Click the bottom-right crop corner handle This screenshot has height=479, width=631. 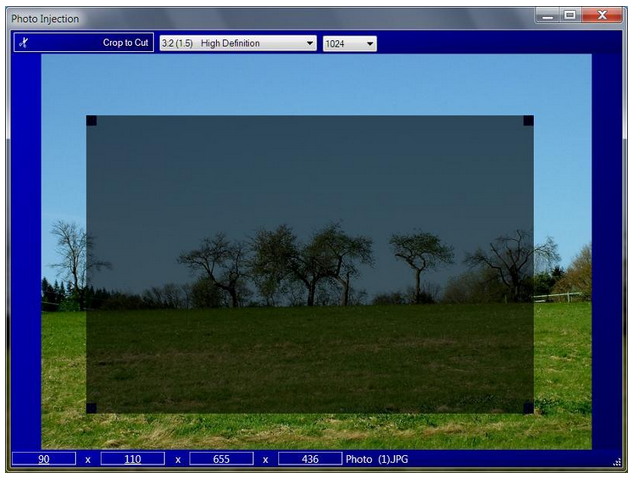tap(528, 408)
